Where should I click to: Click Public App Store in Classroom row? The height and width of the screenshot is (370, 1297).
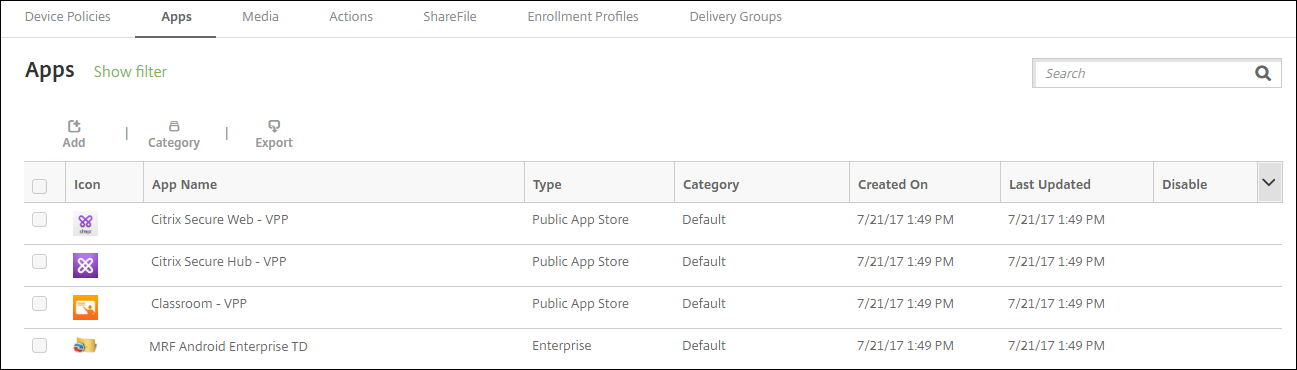(580, 303)
